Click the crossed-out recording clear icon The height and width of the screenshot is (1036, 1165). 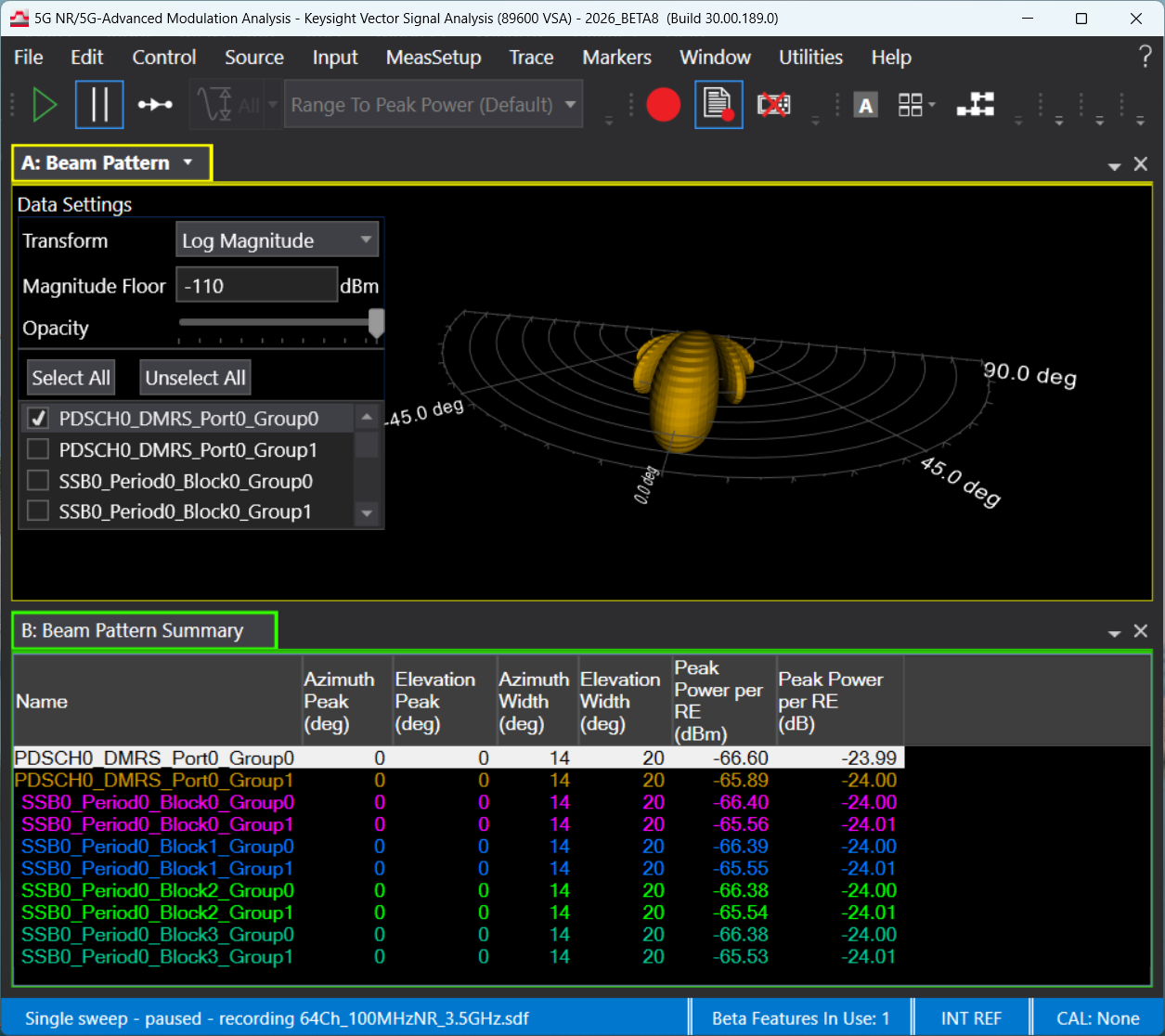tap(773, 105)
